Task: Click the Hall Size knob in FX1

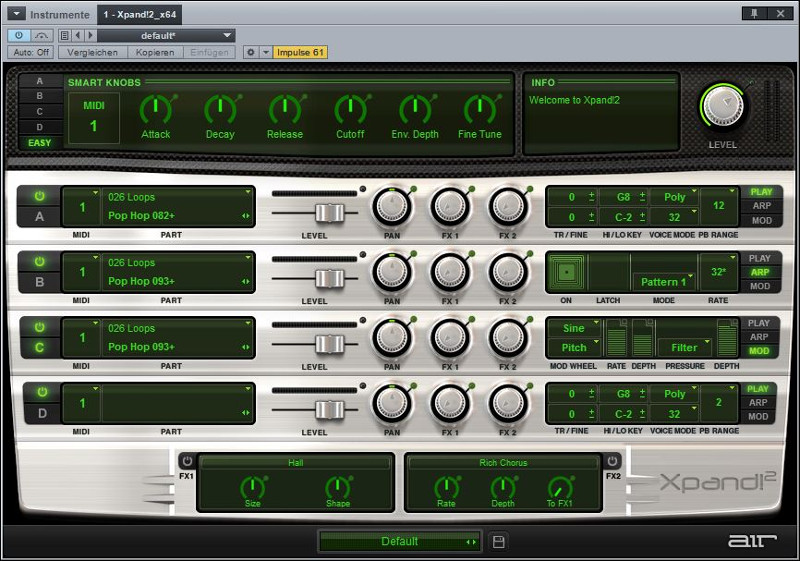Action: click(253, 487)
